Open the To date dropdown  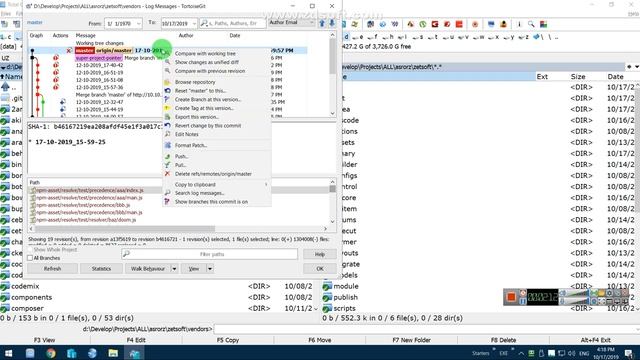pyautogui.click(x=194, y=24)
